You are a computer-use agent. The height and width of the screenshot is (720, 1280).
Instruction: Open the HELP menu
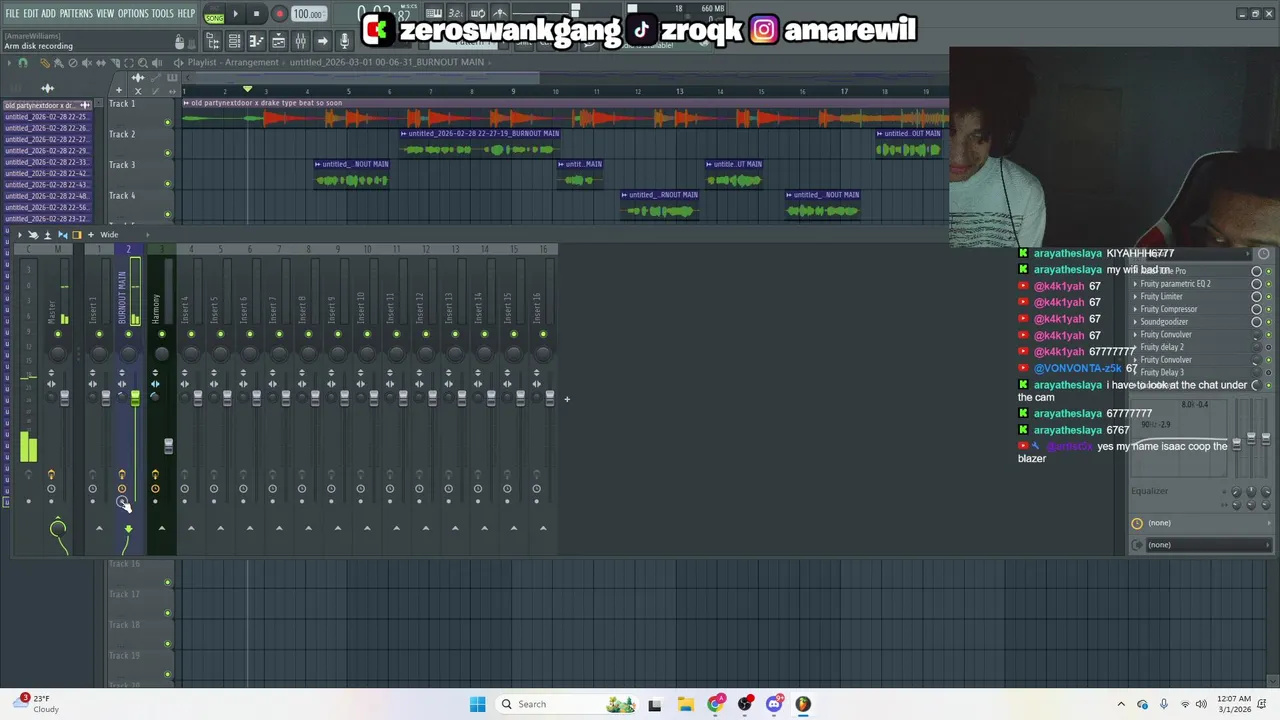tap(187, 14)
